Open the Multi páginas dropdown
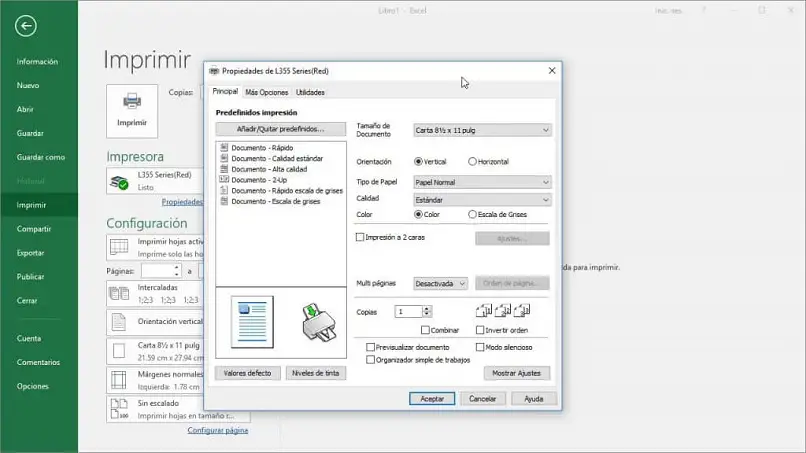 [441, 283]
